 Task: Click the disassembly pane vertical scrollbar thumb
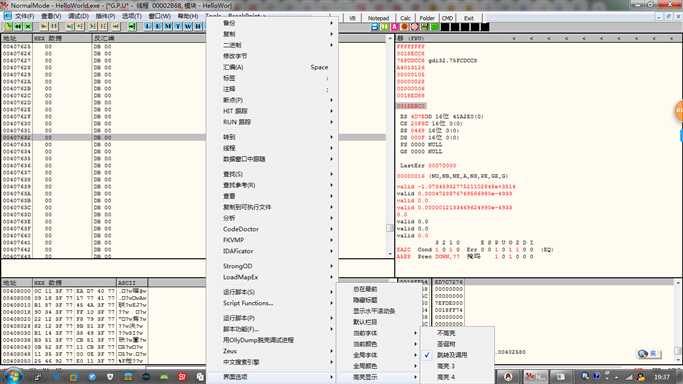point(389,228)
